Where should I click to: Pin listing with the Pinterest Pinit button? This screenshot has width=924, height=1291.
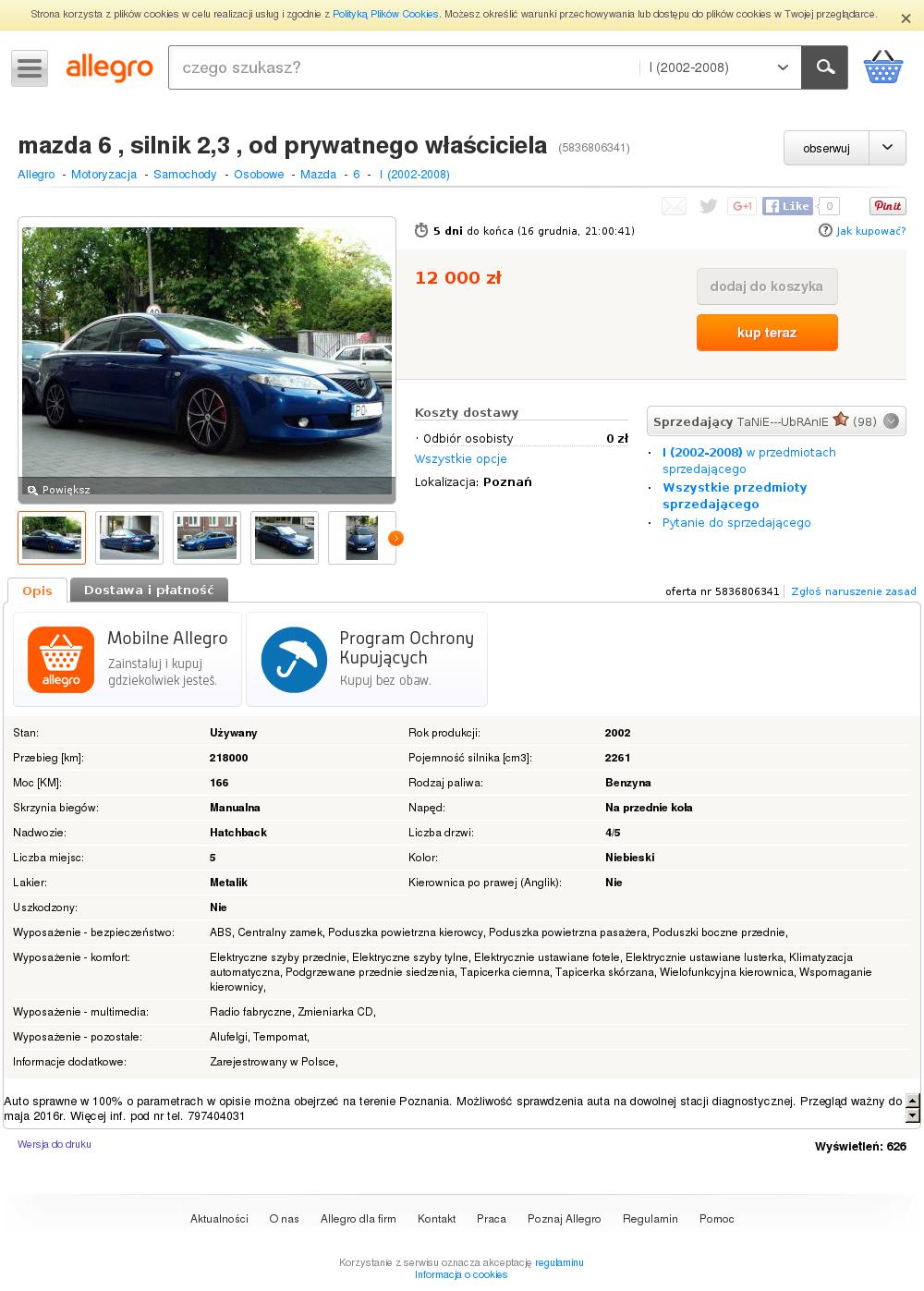point(887,206)
